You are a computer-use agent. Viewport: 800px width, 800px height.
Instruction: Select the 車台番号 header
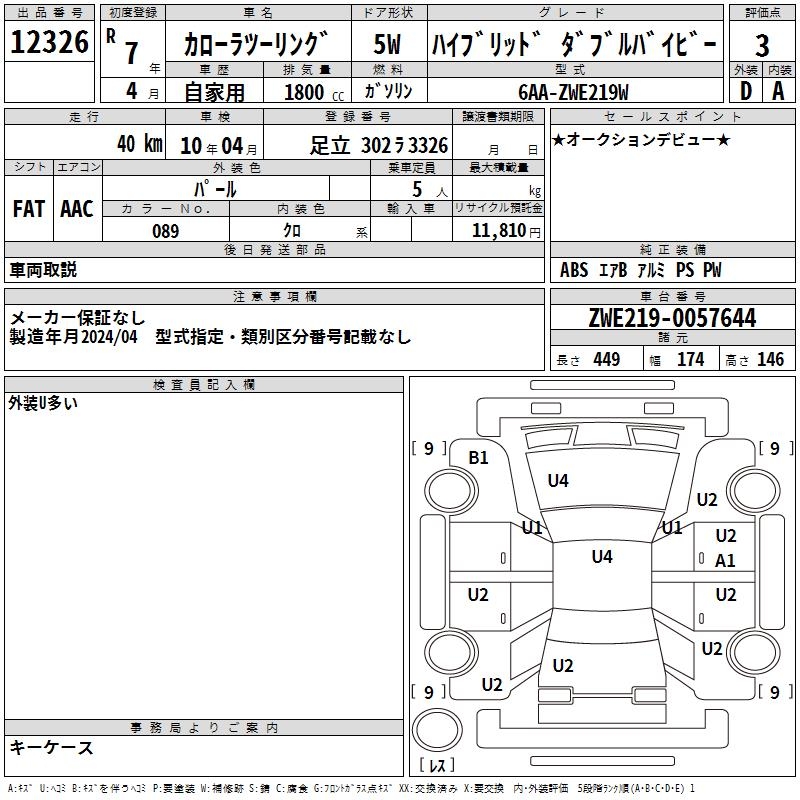pyautogui.click(x=672, y=296)
